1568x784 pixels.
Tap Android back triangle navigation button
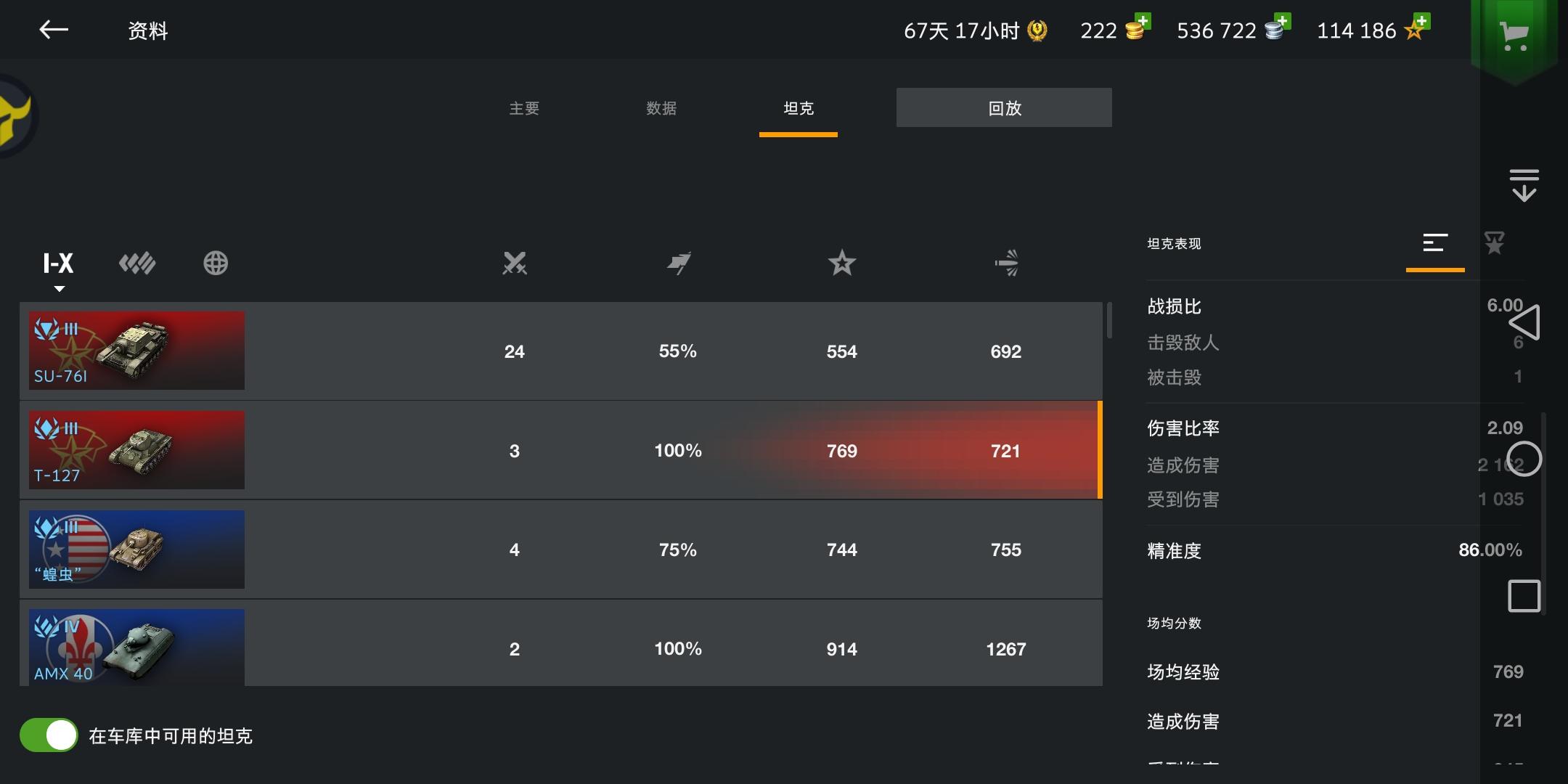(x=1524, y=322)
